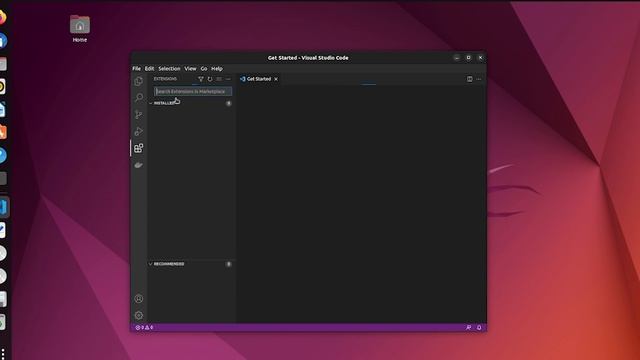640x360 pixels.
Task: Refresh the extensions list
Action: coord(210,79)
